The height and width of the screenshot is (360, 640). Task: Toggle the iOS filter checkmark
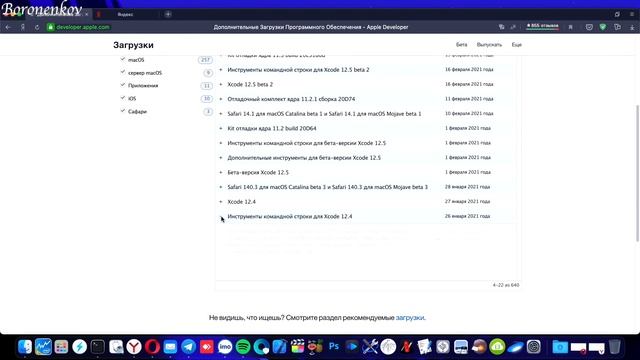[122, 98]
